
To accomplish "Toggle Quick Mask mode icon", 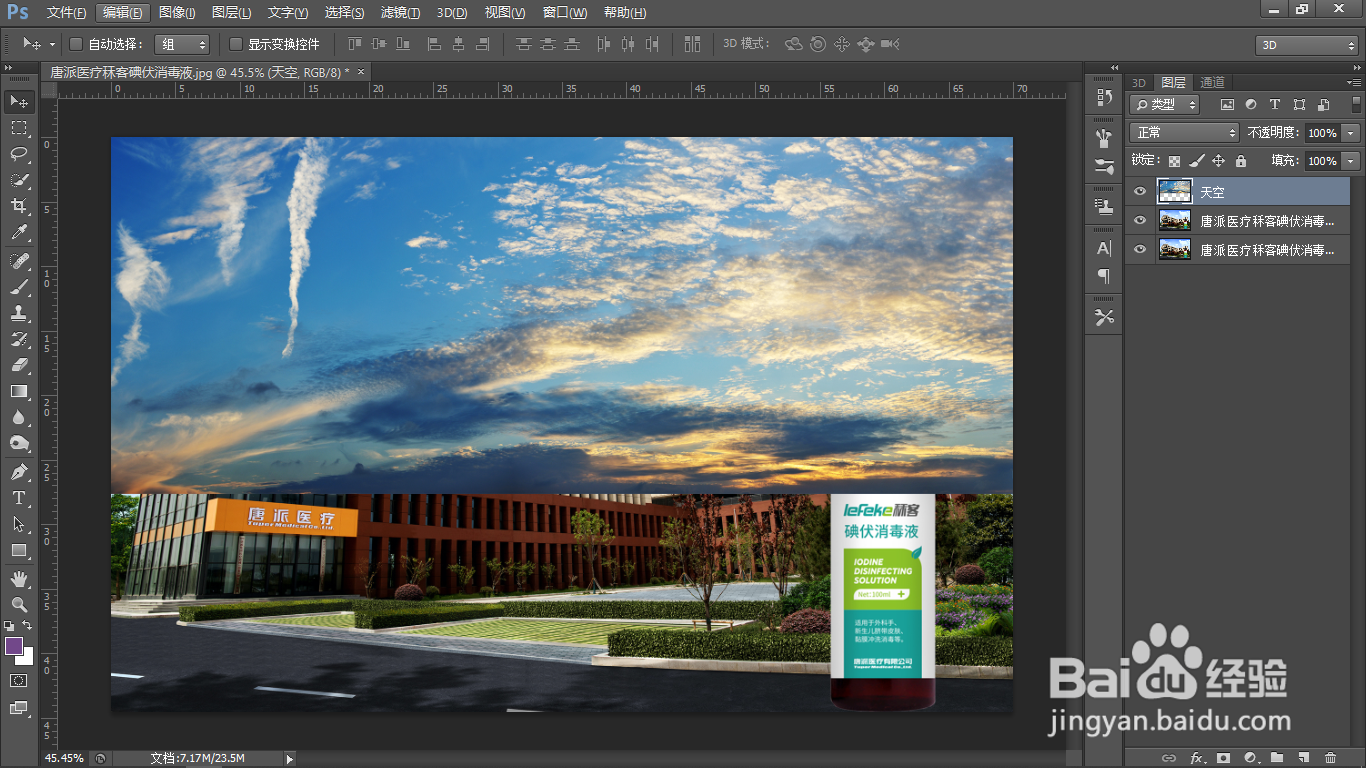I will 19,680.
